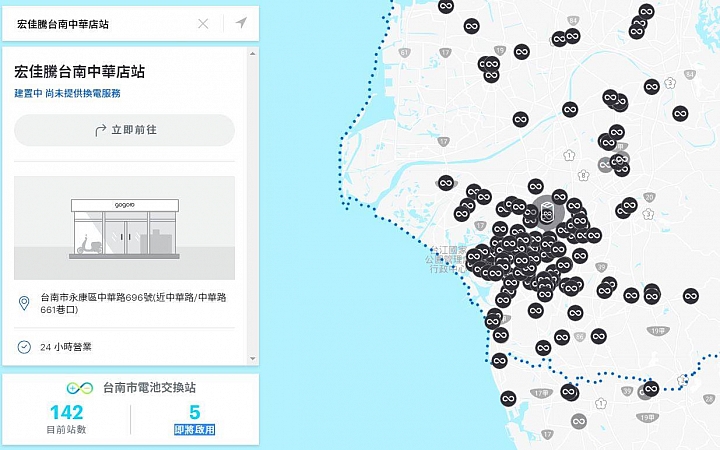Click the green-blue battery swap logo icon
The width and height of the screenshot is (720, 450).
[80, 388]
